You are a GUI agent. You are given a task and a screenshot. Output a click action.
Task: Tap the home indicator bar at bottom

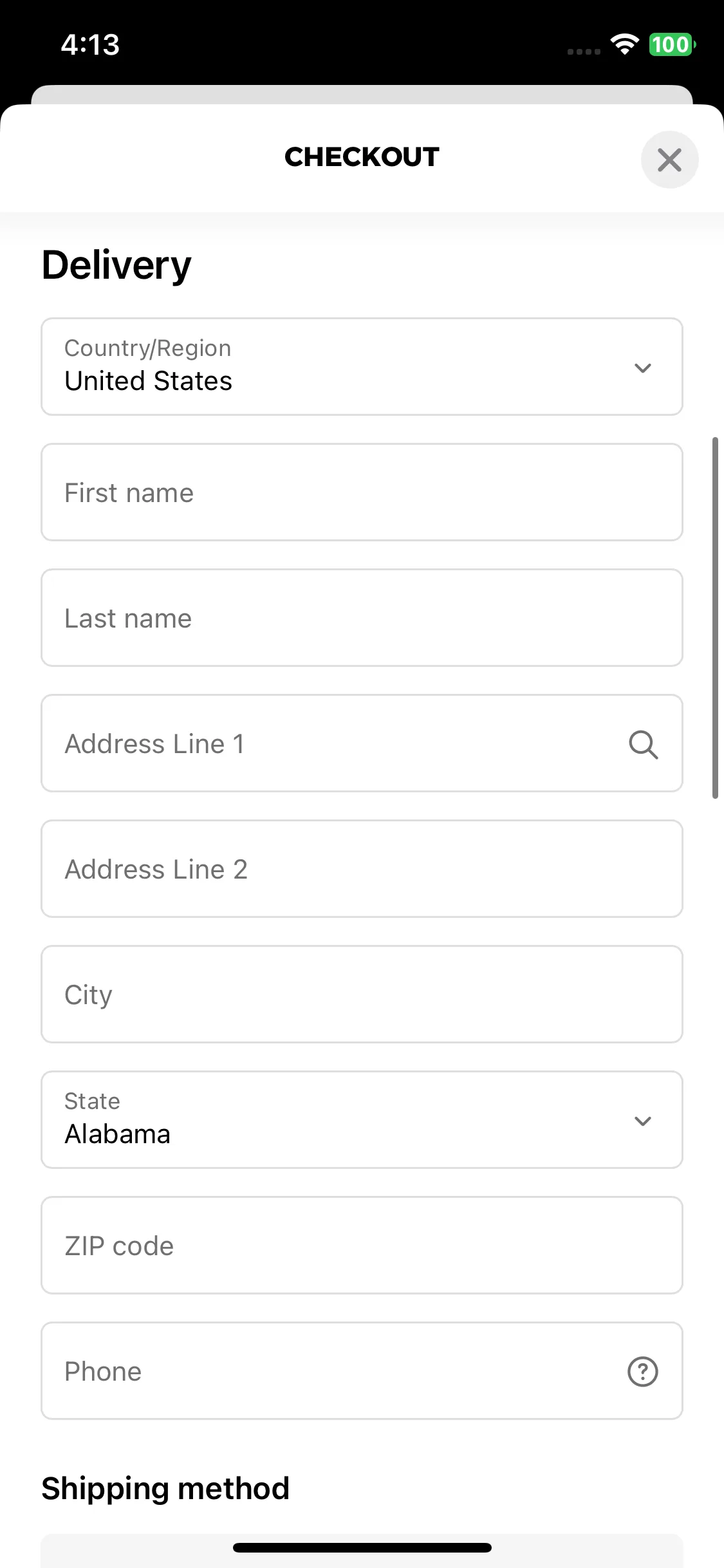point(362,1547)
